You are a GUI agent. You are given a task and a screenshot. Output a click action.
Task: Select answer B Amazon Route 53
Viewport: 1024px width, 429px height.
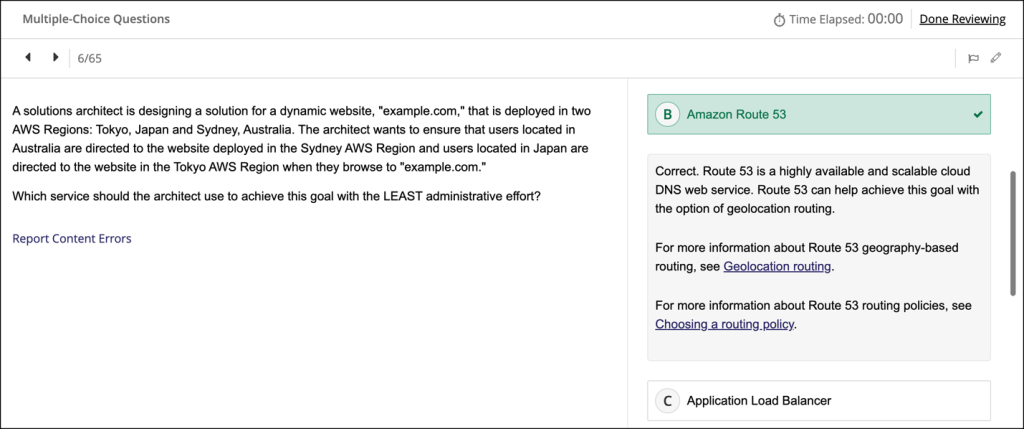click(819, 114)
